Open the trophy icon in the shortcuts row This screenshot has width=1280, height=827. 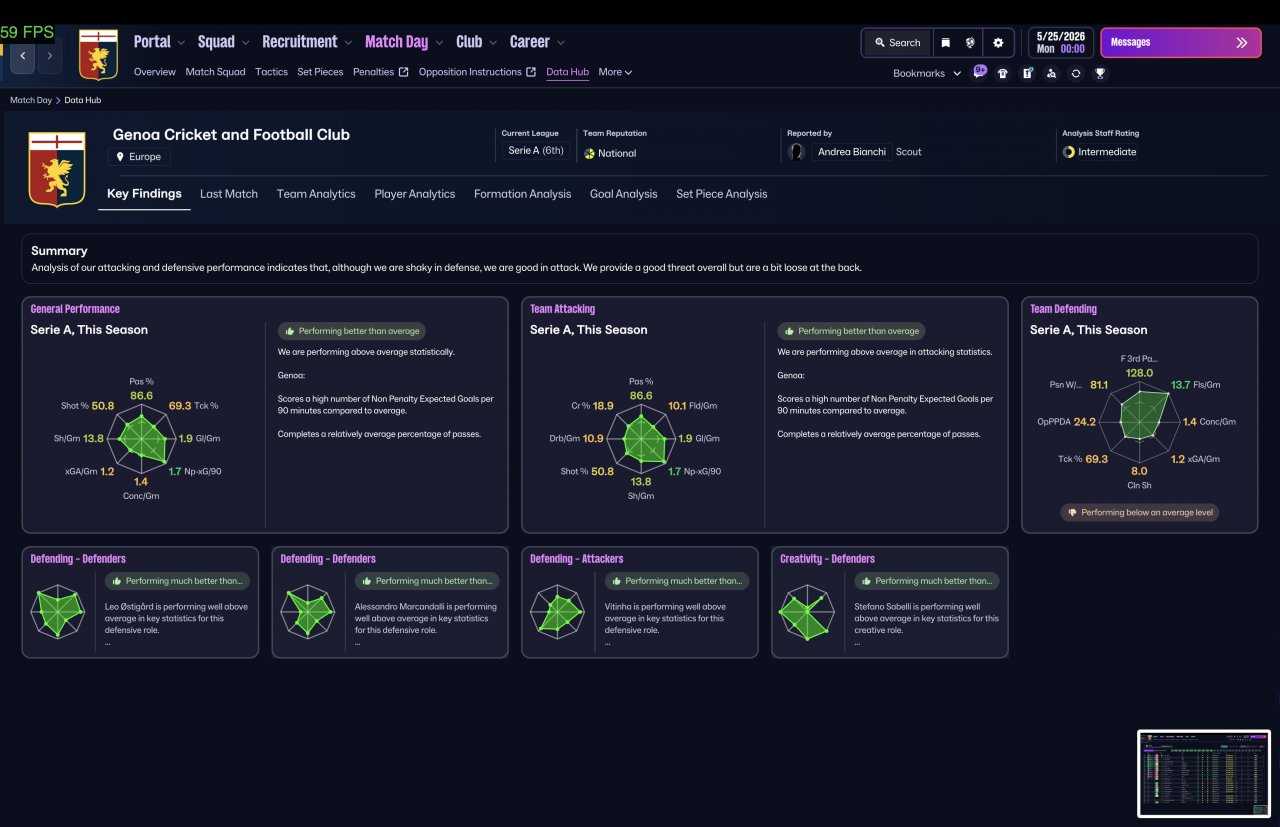point(1100,73)
